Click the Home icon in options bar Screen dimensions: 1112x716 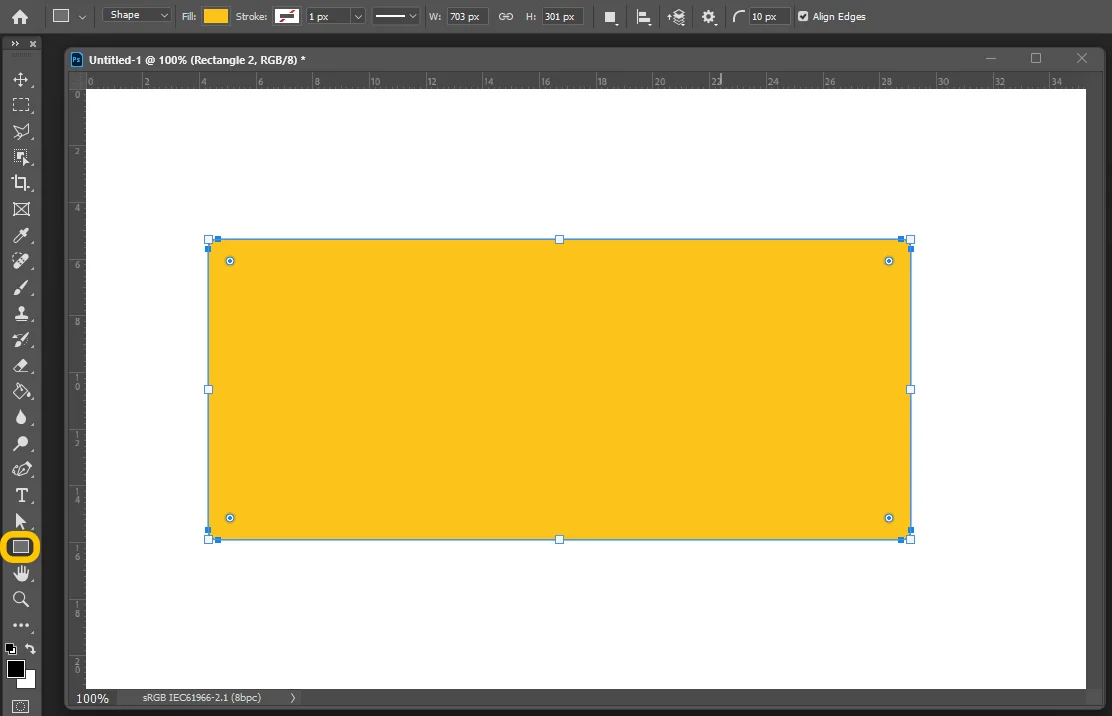point(20,16)
